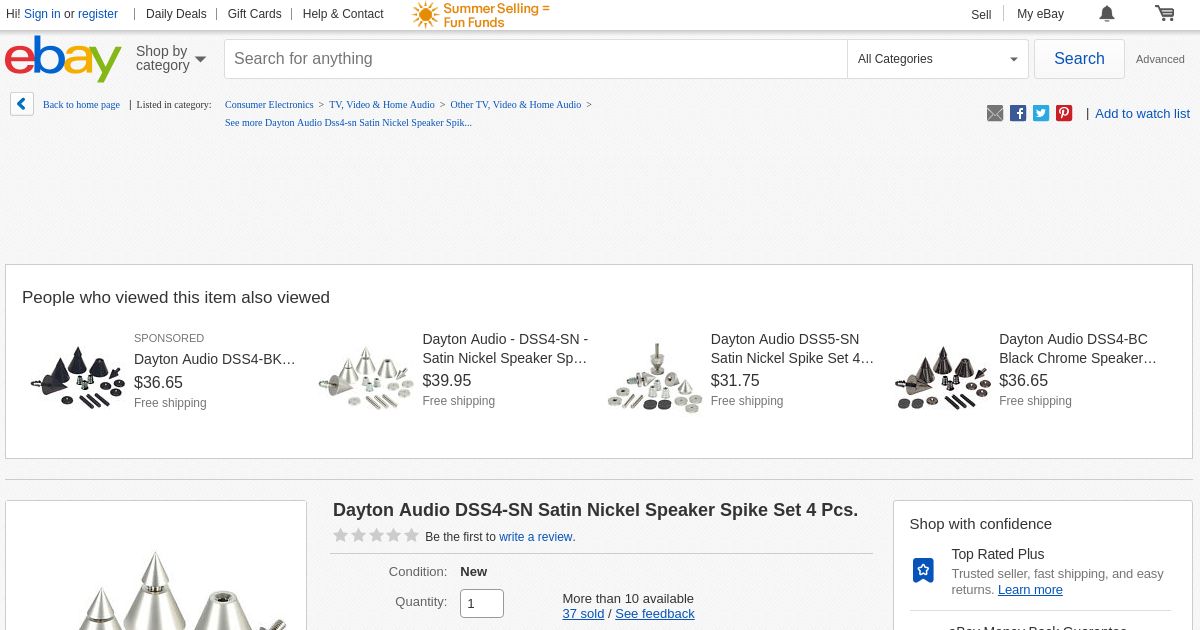Screen dimensions: 1200x630
Task: Share item via email icon
Action: coord(995,113)
